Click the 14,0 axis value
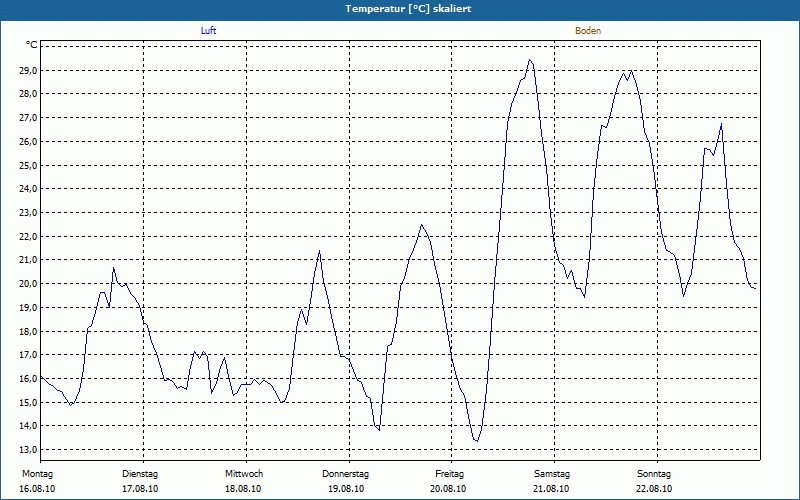The height and width of the screenshot is (500, 800). pos(28,426)
